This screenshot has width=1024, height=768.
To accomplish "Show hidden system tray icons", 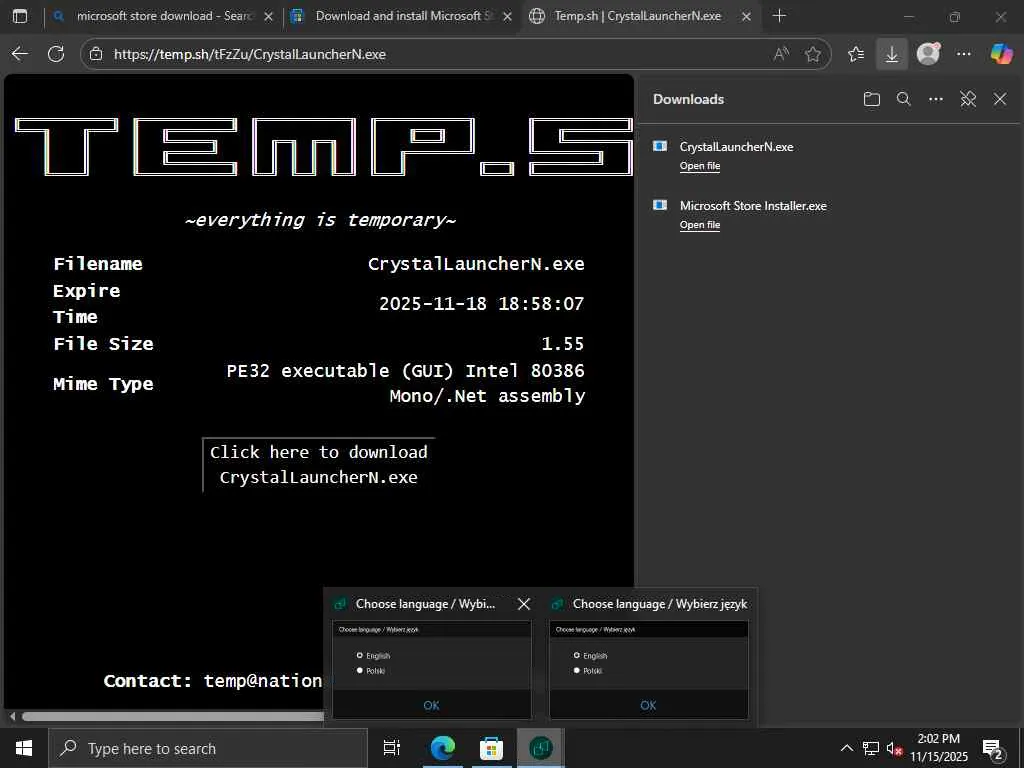I will [x=846, y=748].
